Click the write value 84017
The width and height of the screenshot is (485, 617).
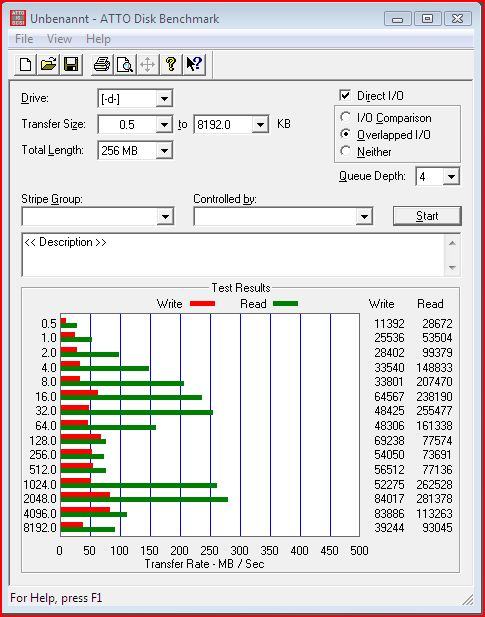point(389,499)
